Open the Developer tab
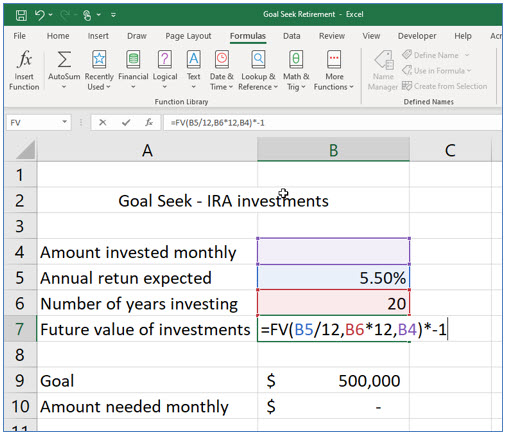The width and height of the screenshot is (506, 434). coord(417,36)
